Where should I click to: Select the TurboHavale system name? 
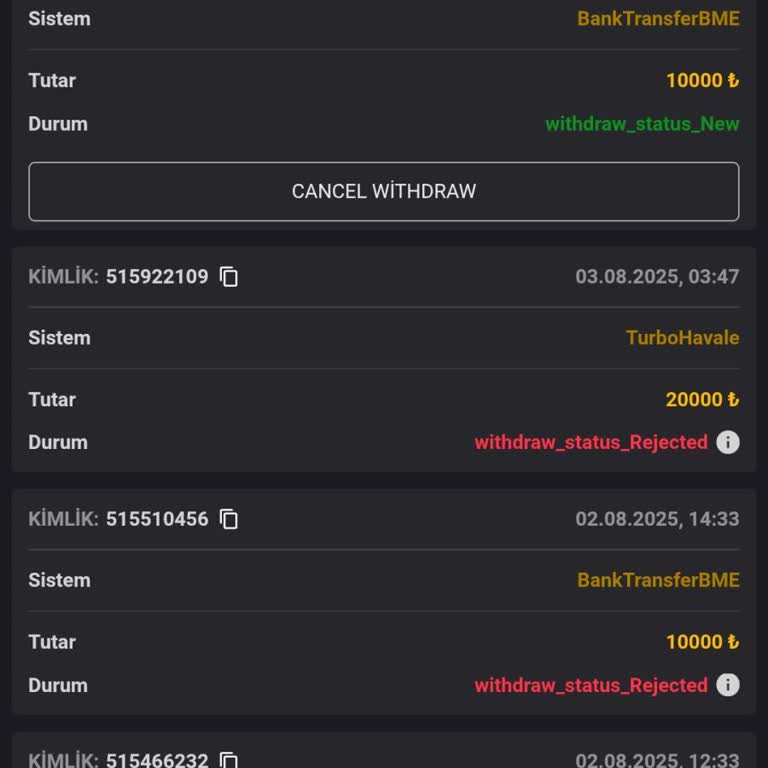pos(682,338)
